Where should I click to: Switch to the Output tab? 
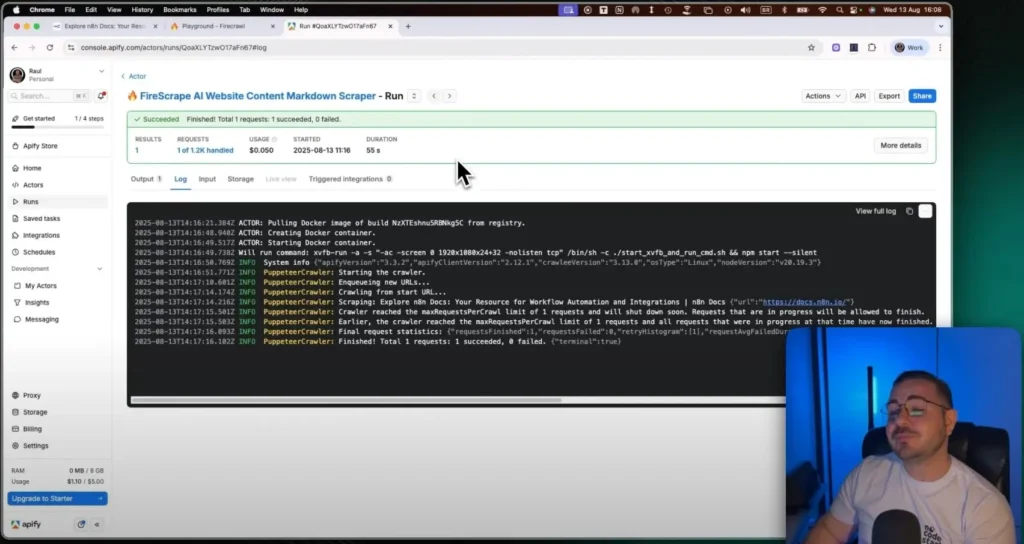(x=146, y=179)
